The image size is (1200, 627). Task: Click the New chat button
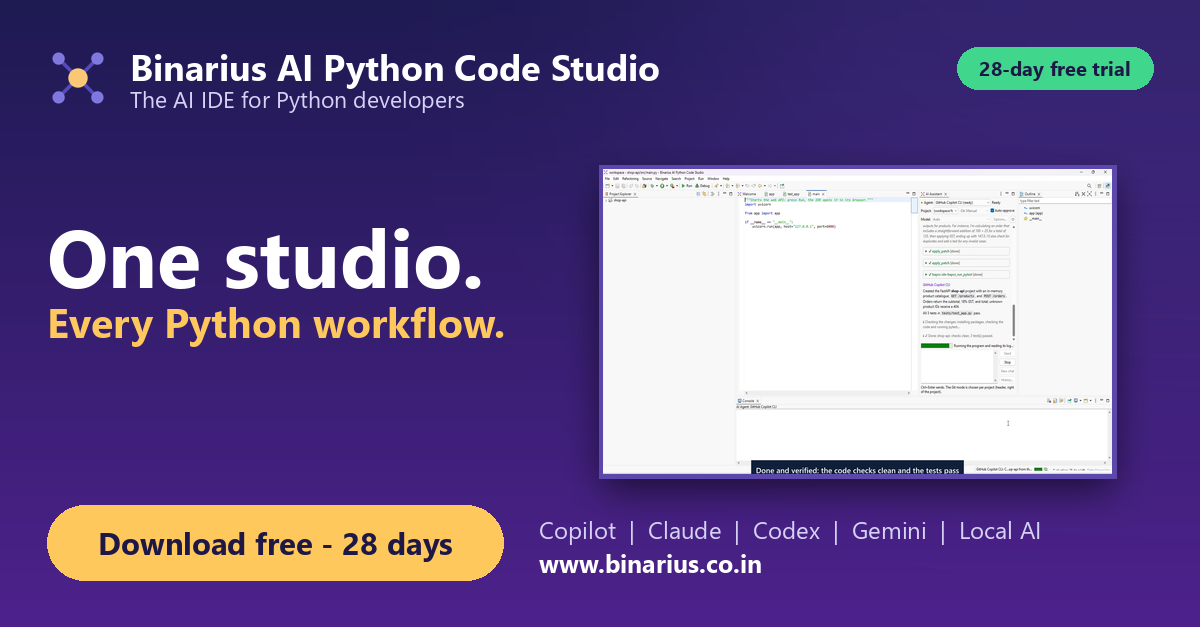(x=1007, y=371)
